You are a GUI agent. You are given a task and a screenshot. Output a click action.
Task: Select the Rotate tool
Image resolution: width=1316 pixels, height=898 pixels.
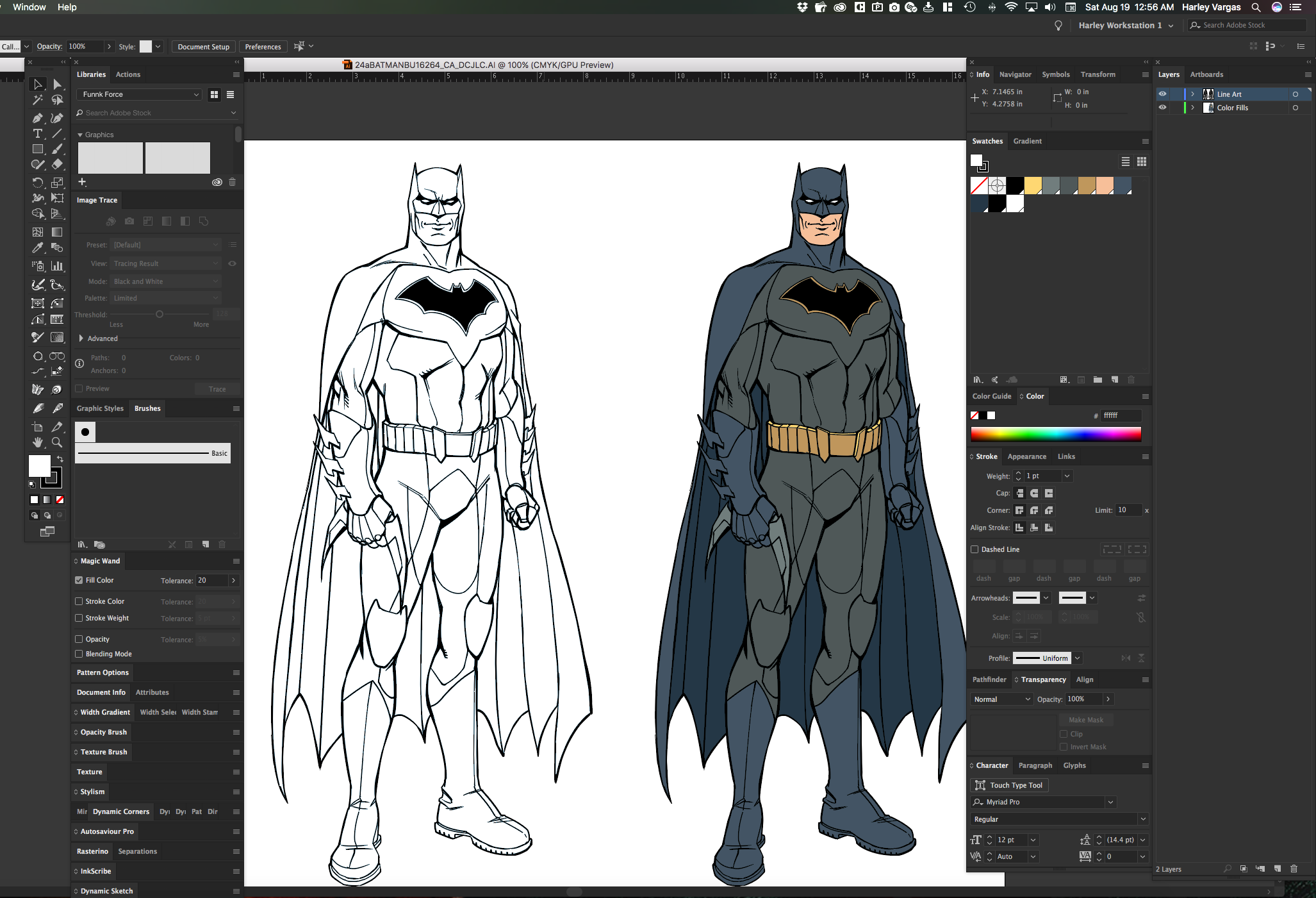38,182
